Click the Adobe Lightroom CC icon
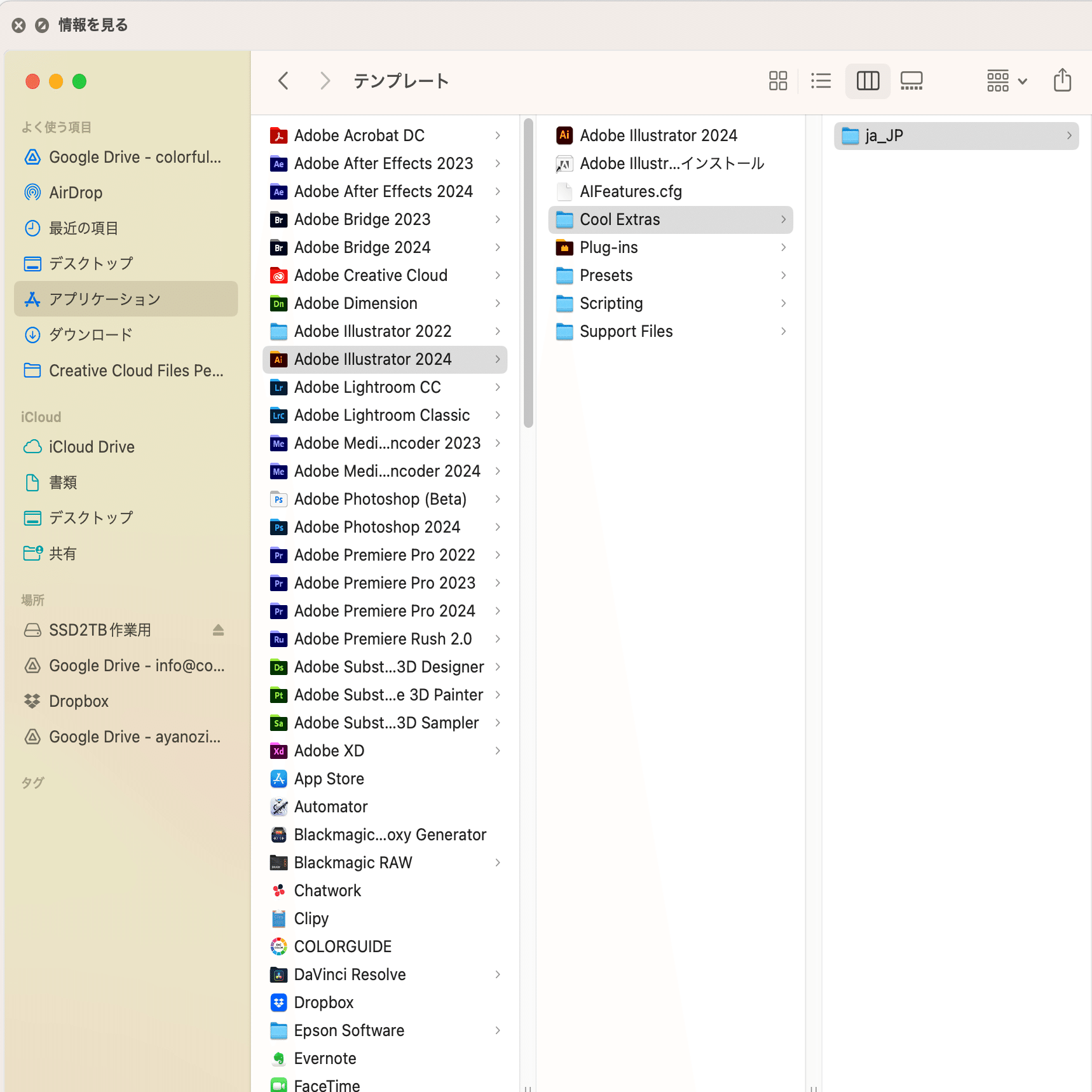 (278, 387)
